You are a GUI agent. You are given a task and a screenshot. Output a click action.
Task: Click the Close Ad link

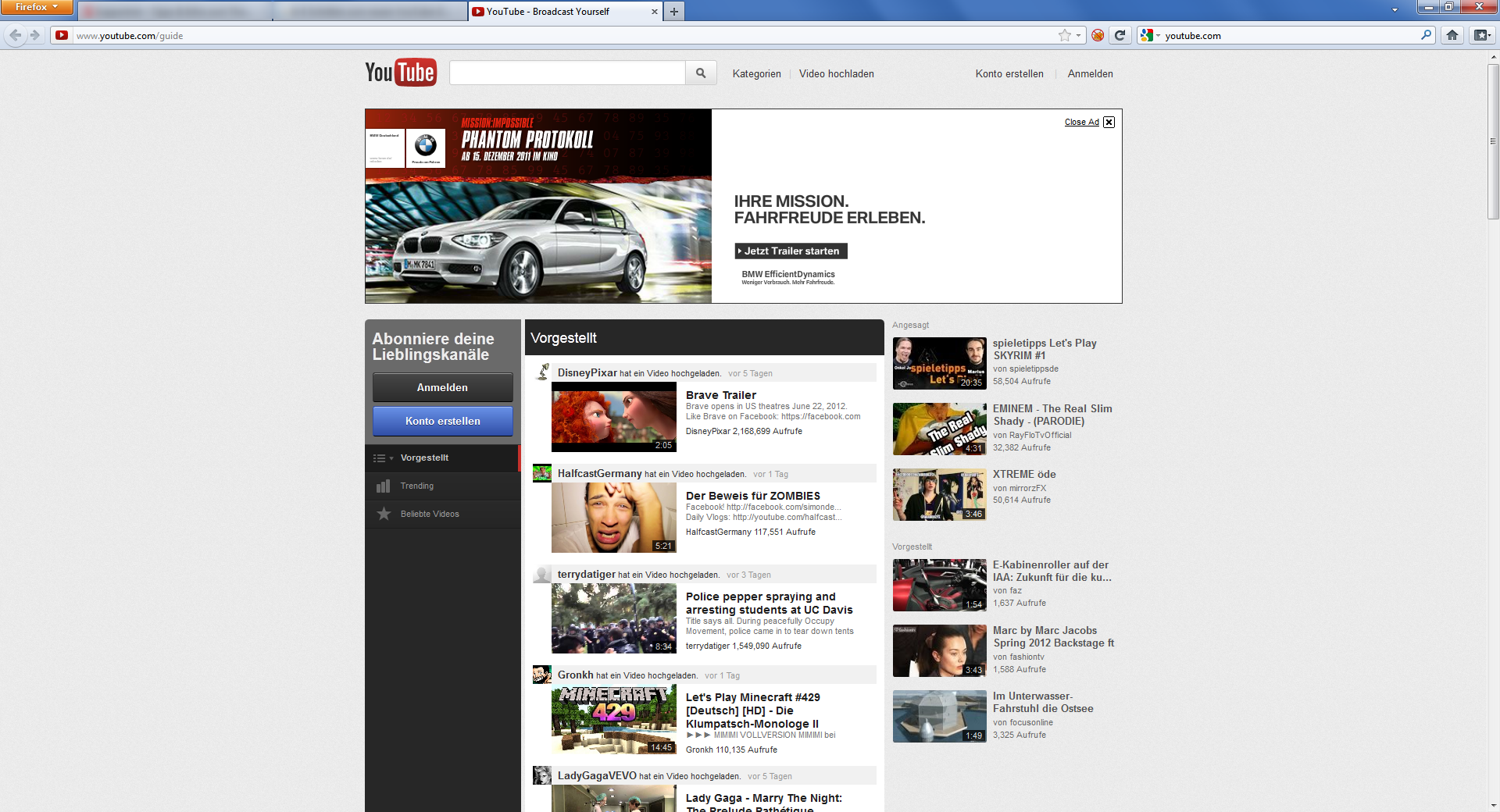[x=1081, y=122]
